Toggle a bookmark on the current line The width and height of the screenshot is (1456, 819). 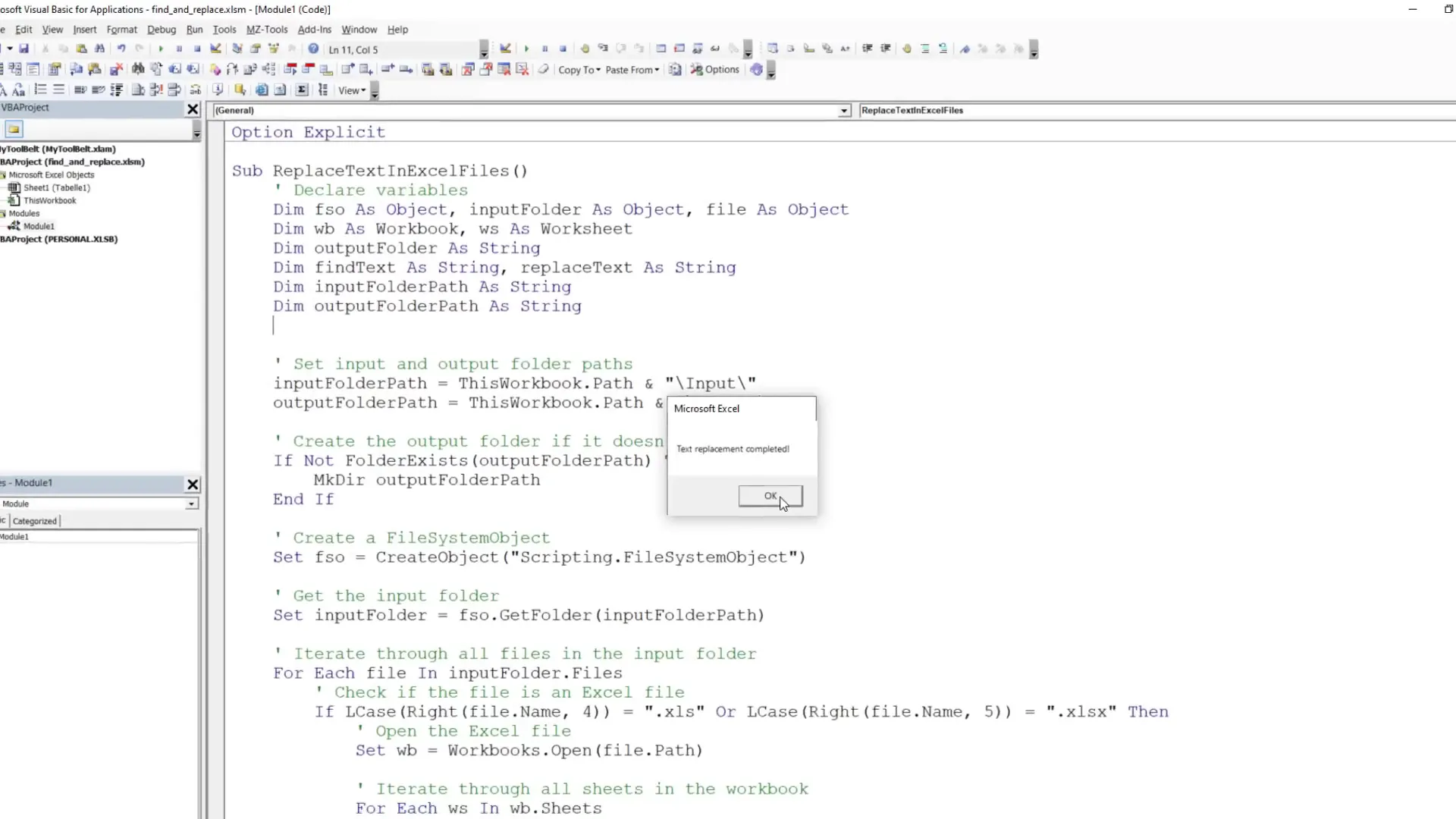[x=965, y=49]
